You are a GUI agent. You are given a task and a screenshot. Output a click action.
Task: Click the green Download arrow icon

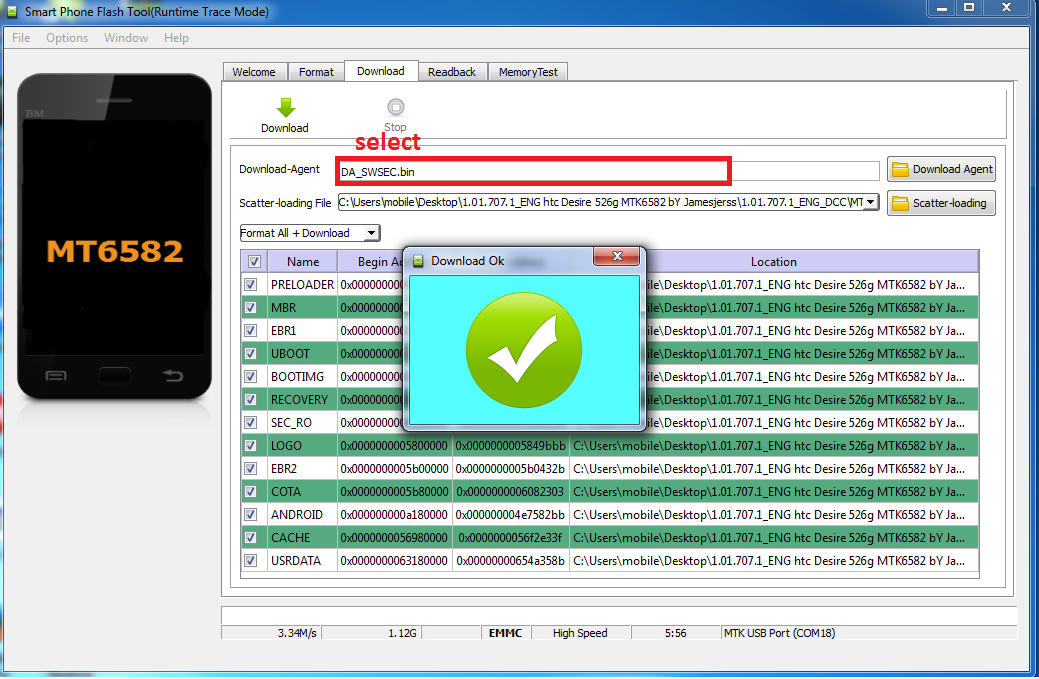286,107
